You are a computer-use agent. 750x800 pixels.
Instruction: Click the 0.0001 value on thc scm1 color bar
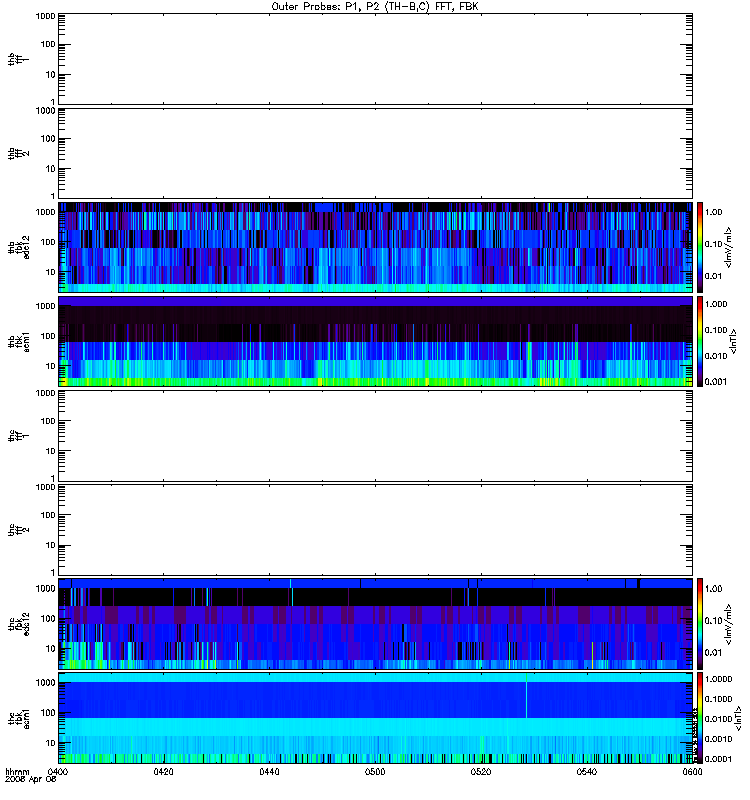point(718,759)
